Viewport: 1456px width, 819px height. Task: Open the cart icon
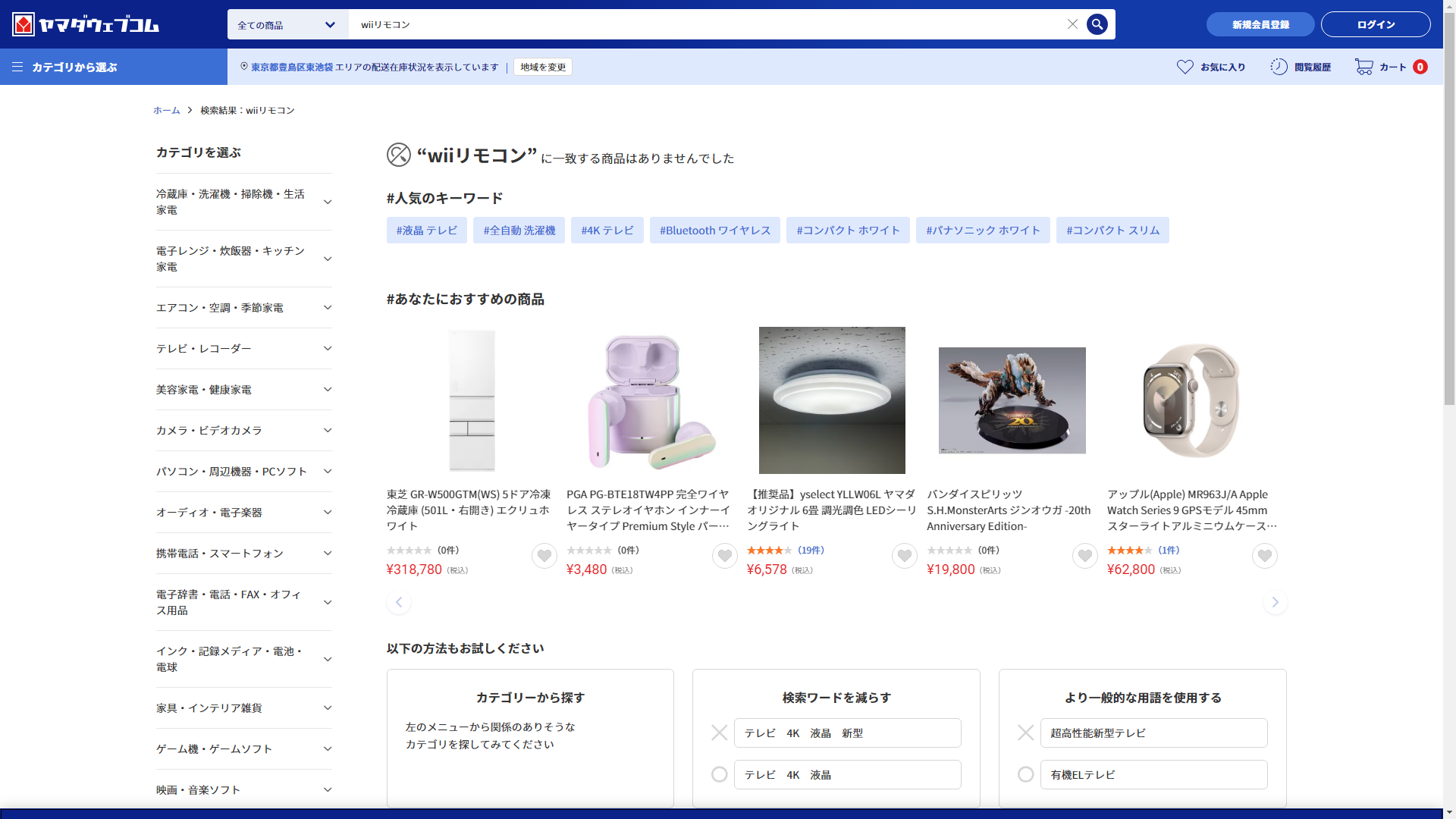click(x=1364, y=67)
